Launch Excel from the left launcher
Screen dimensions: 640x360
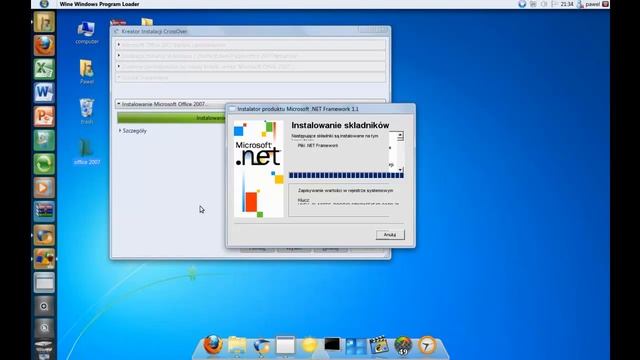tap(44, 69)
